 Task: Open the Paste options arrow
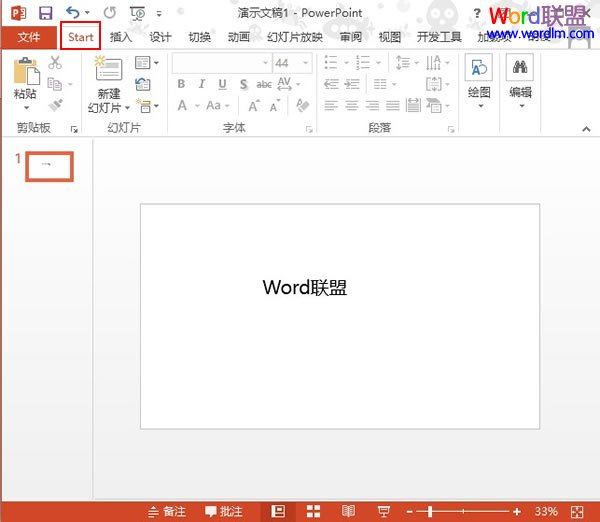click(x=26, y=108)
